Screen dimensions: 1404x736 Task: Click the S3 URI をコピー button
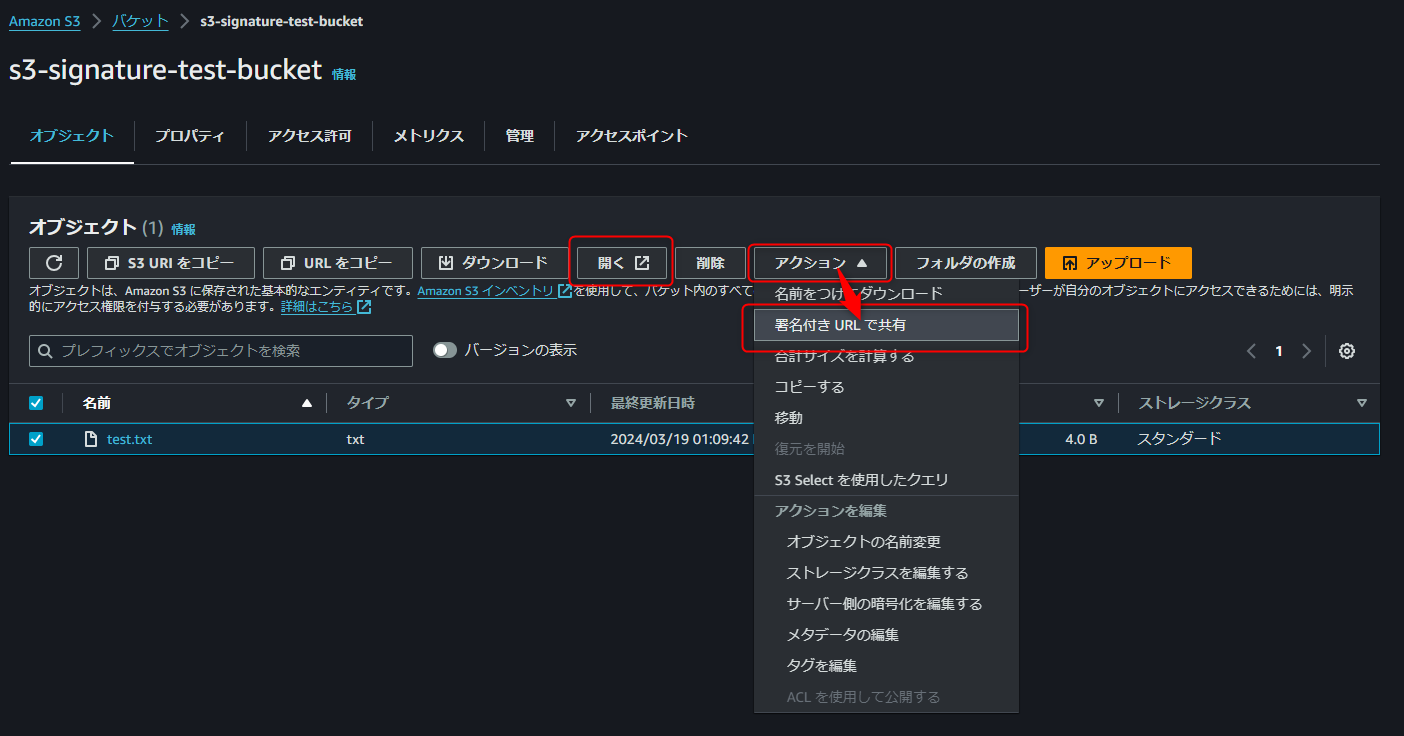[x=171, y=263]
